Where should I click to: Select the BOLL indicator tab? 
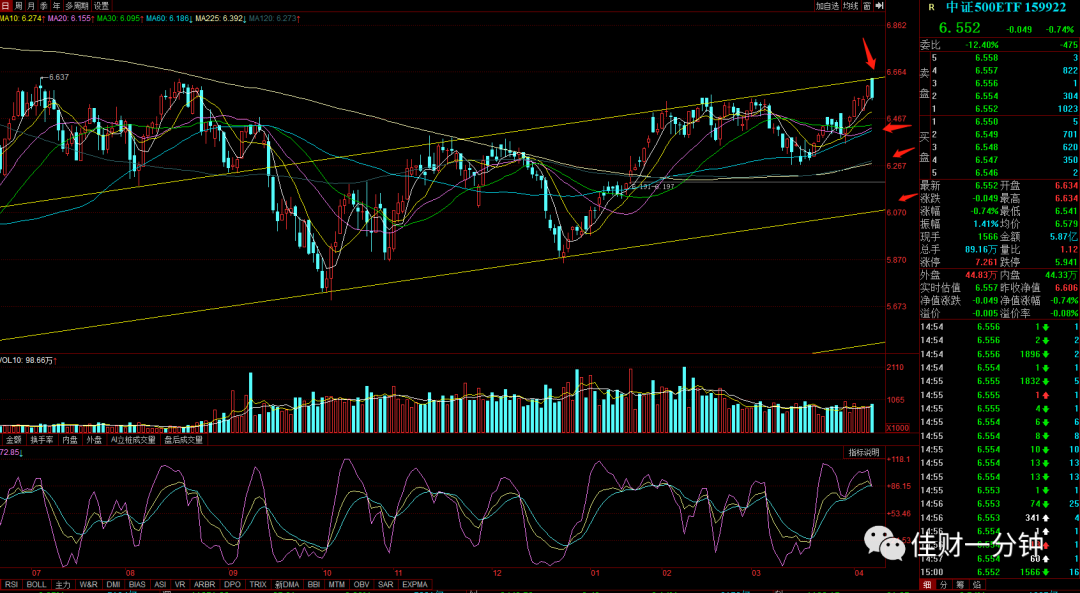coord(37,584)
